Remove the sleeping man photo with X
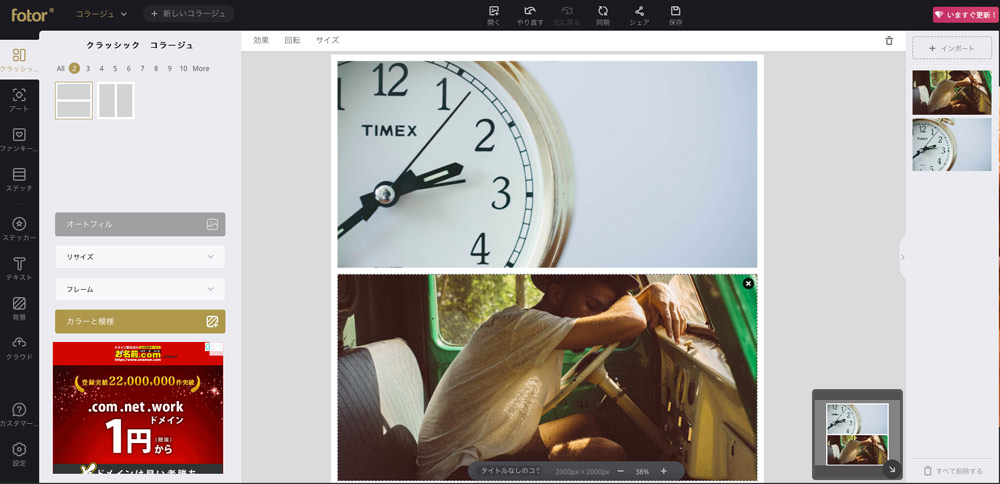Viewport: 1000px width, 484px height. [748, 283]
